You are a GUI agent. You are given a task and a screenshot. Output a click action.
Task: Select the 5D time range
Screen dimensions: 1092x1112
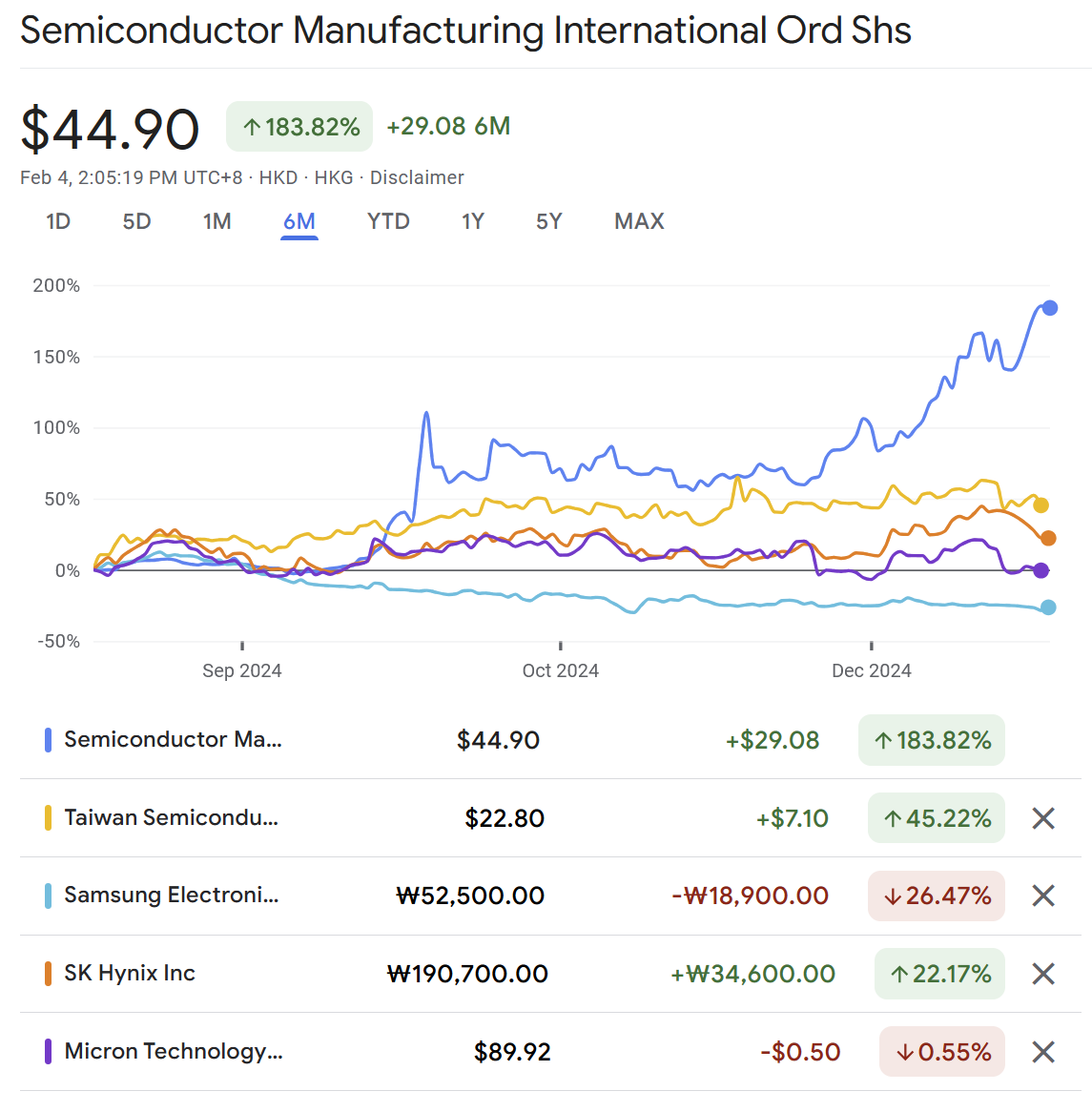[x=136, y=221]
